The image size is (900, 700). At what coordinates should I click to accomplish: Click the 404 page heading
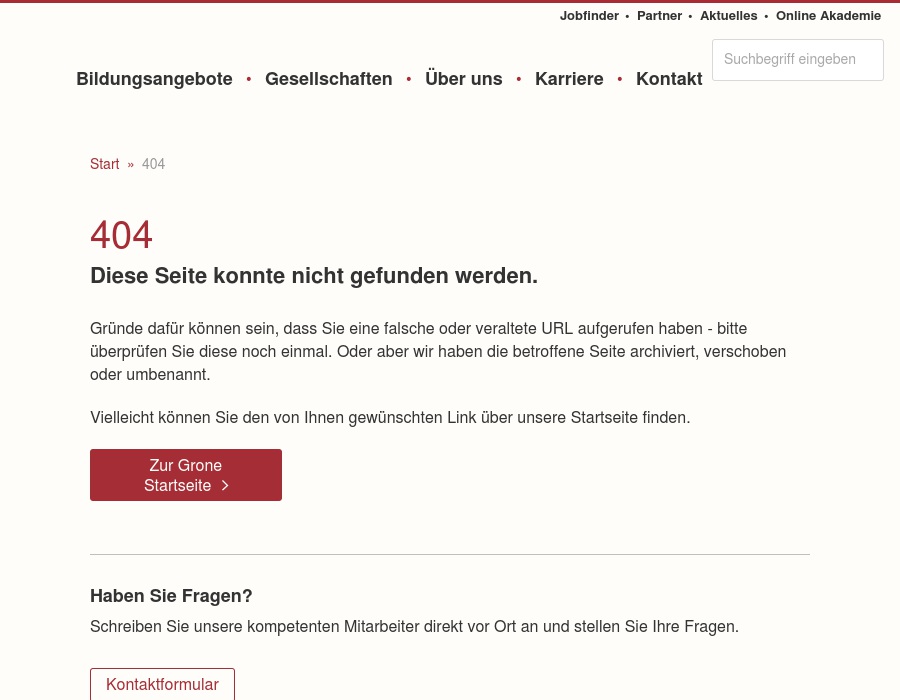coord(121,235)
